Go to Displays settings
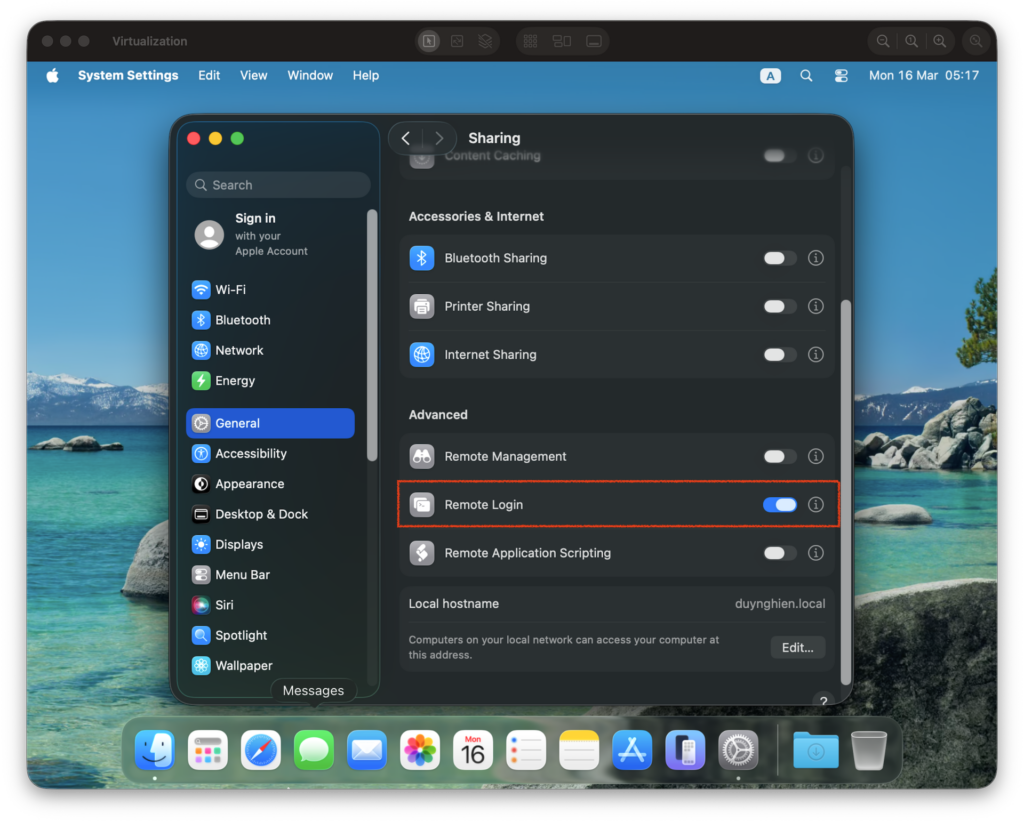Screen dimensions: 1024x822 (x=239, y=545)
